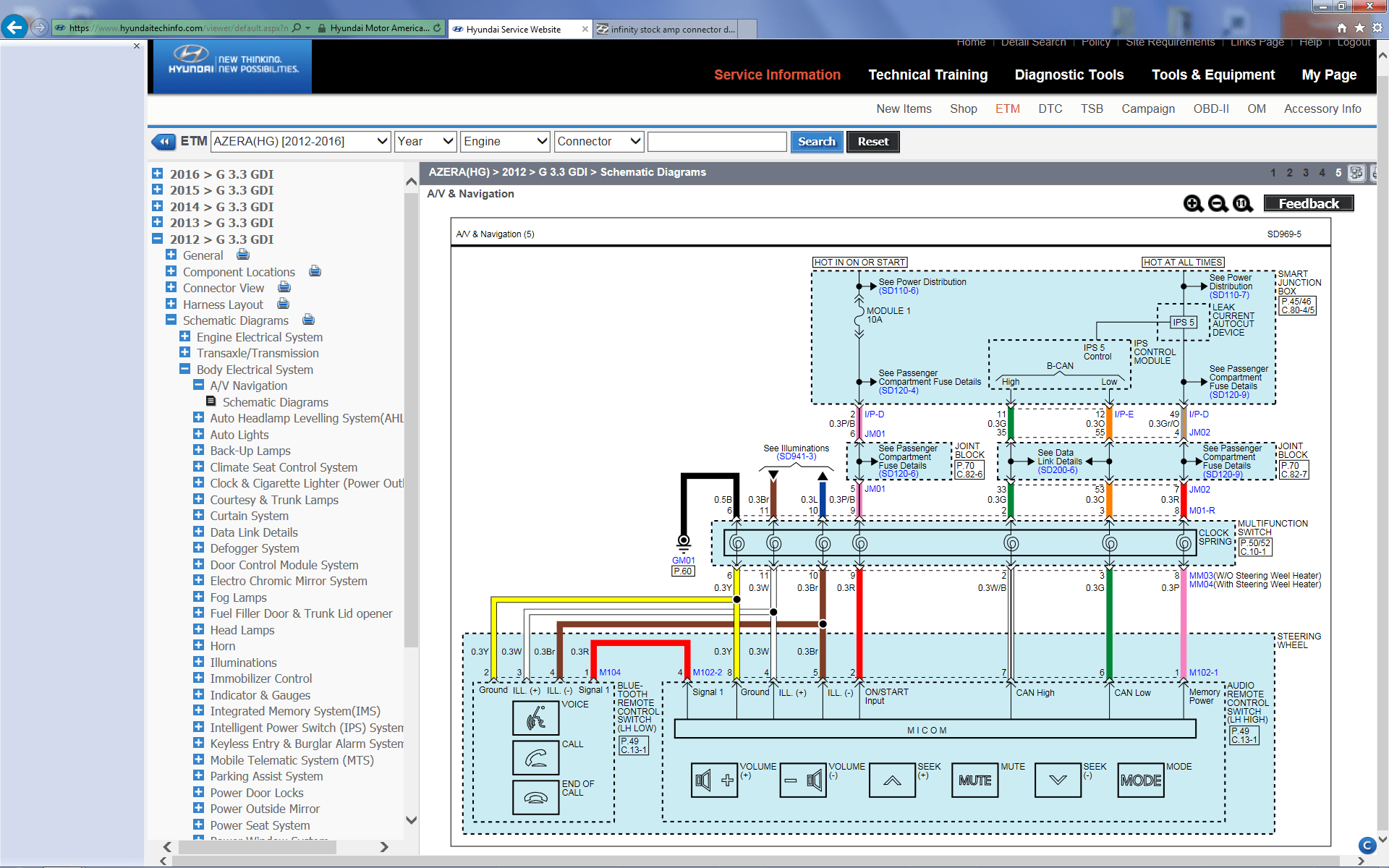Open the SD941-3 illuminations link
This screenshot has height=868, width=1389.
(x=796, y=456)
